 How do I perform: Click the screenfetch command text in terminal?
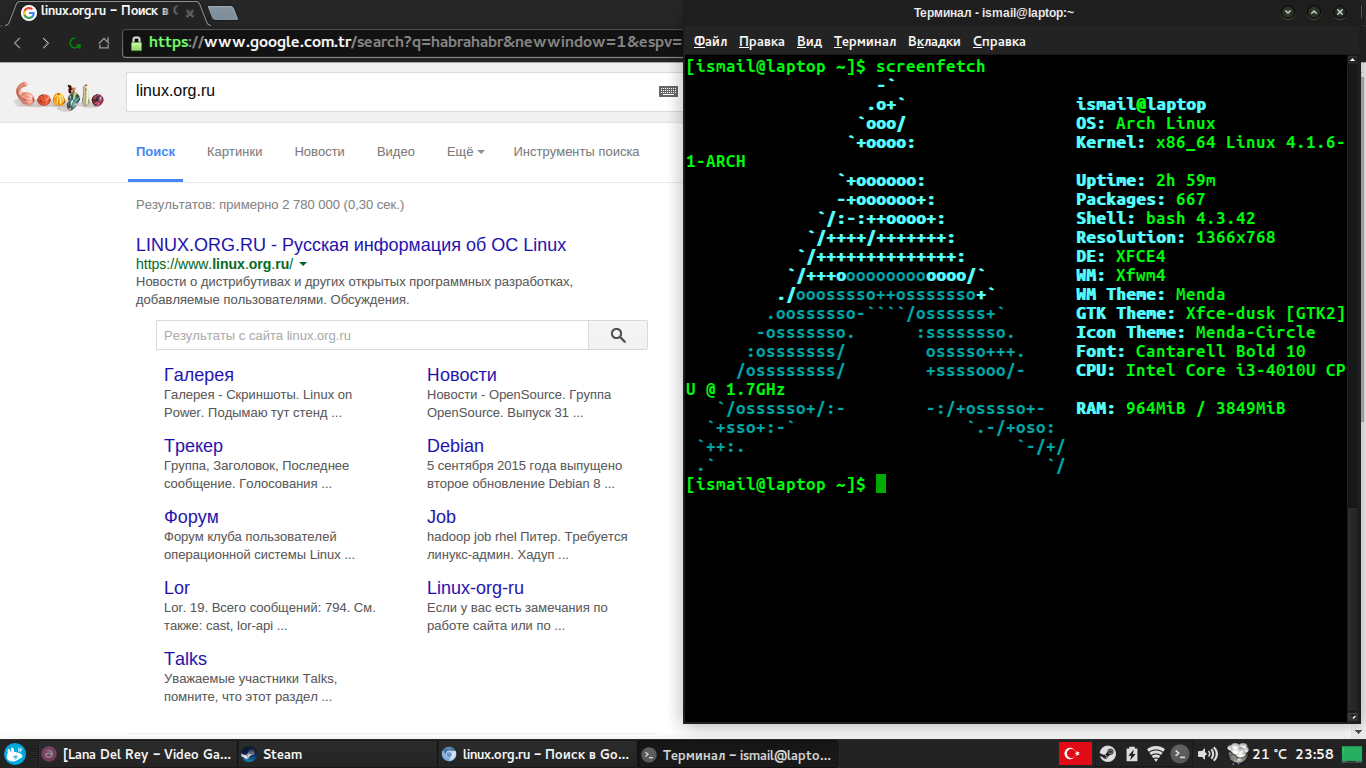tap(930, 67)
